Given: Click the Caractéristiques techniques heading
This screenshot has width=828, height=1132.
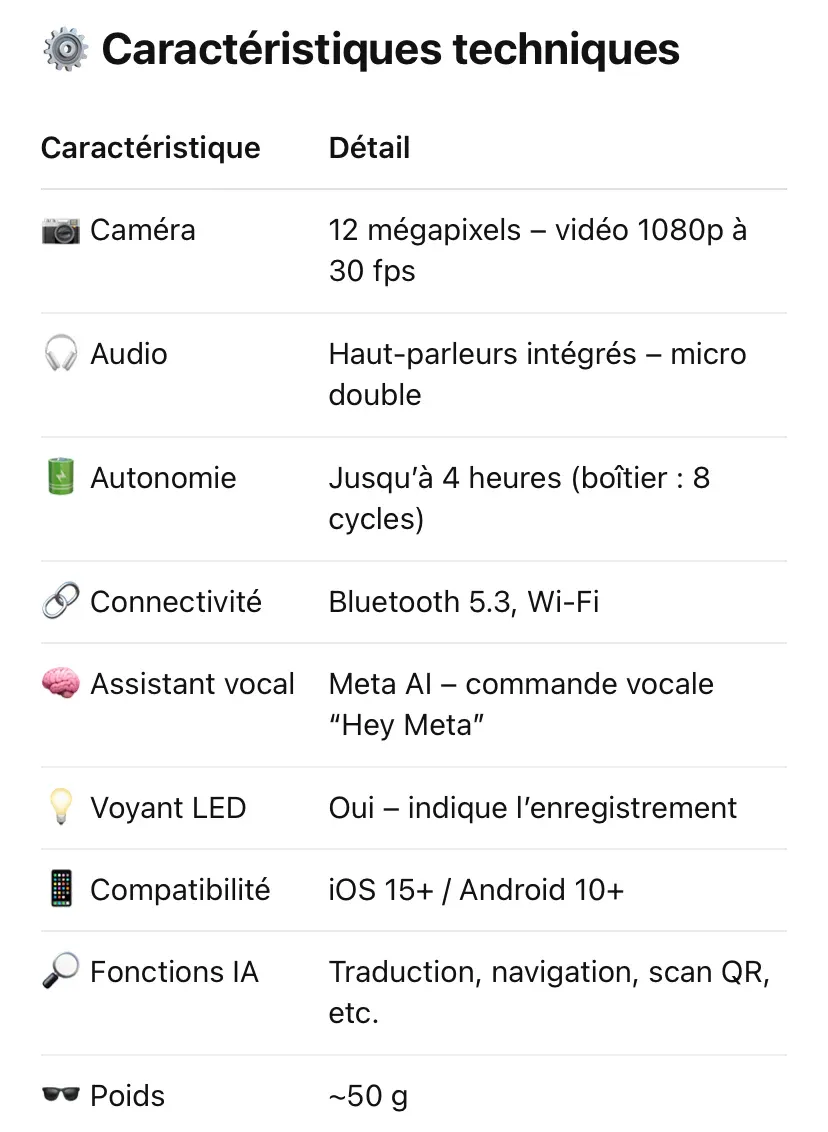Looking at the screenshot, I should pyautogui.click(x=390, y=49).
